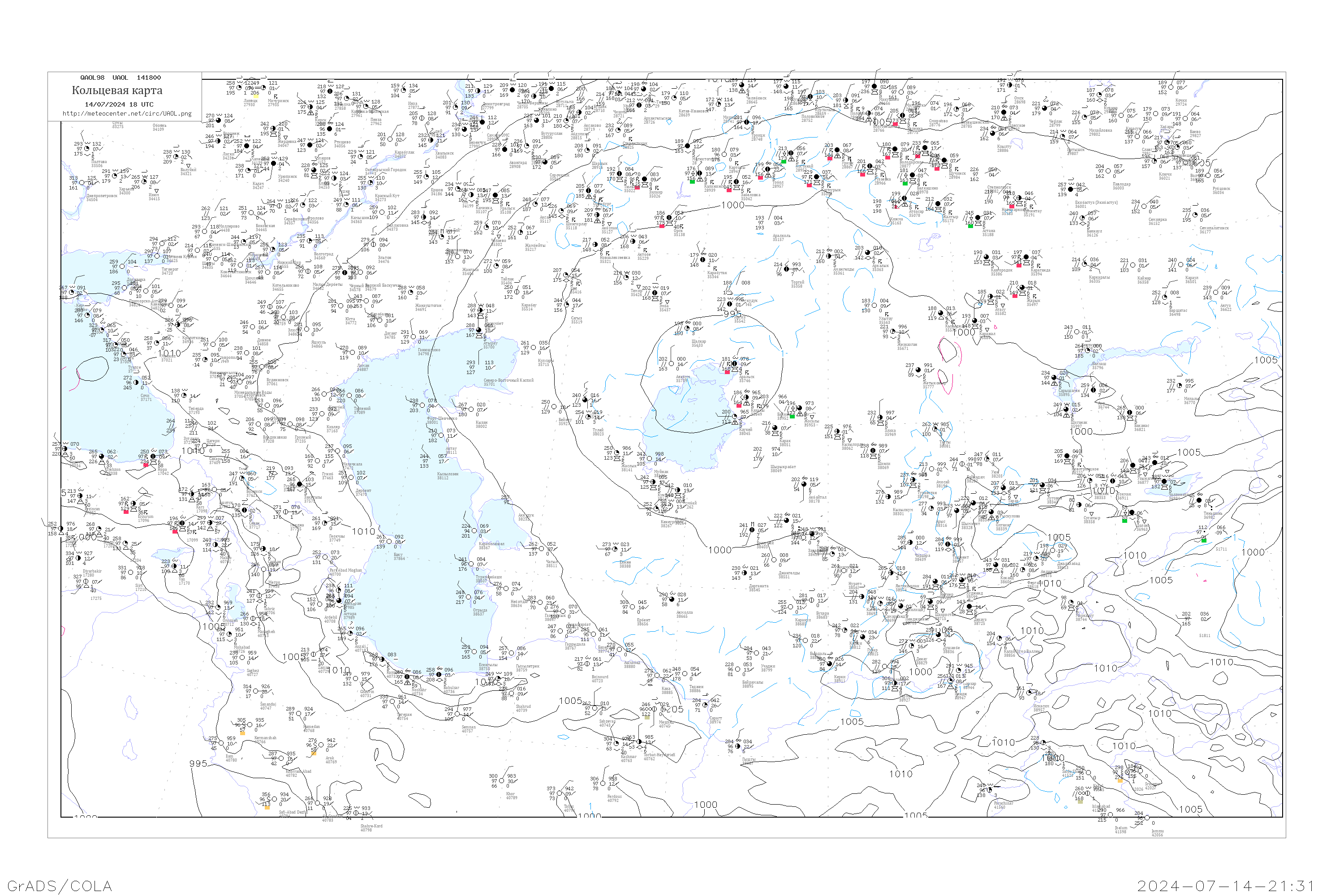Click the 995 isobar label above Иргиз

[732, 314]
